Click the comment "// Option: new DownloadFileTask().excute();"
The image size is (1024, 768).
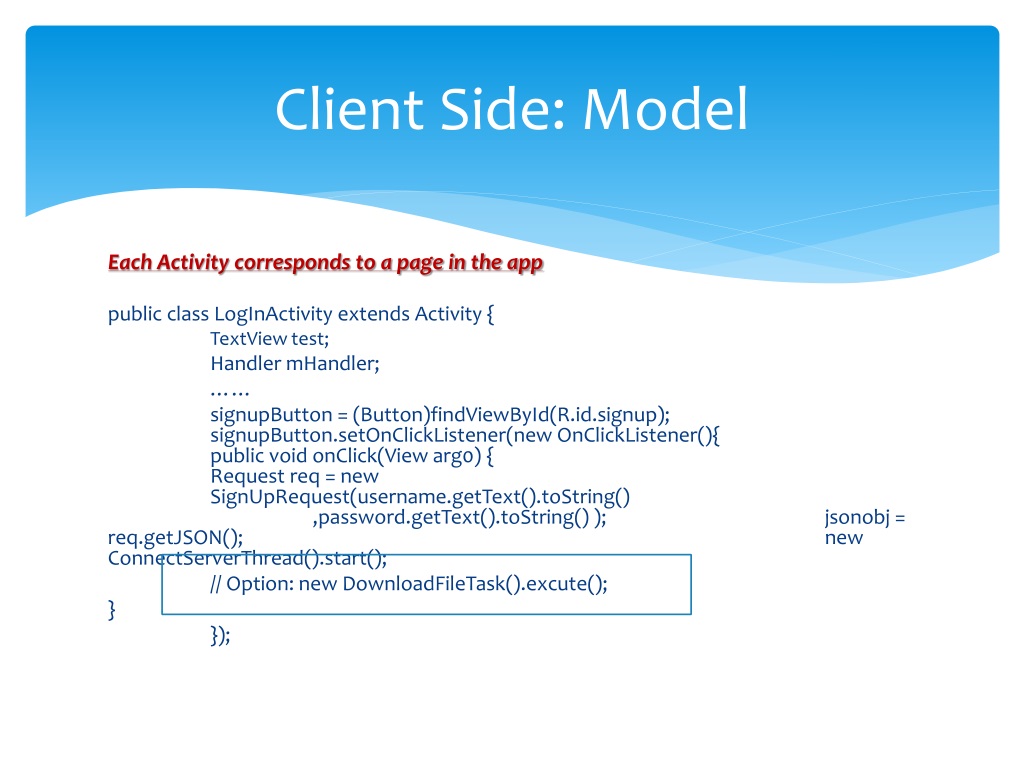(x=409, y=584)
